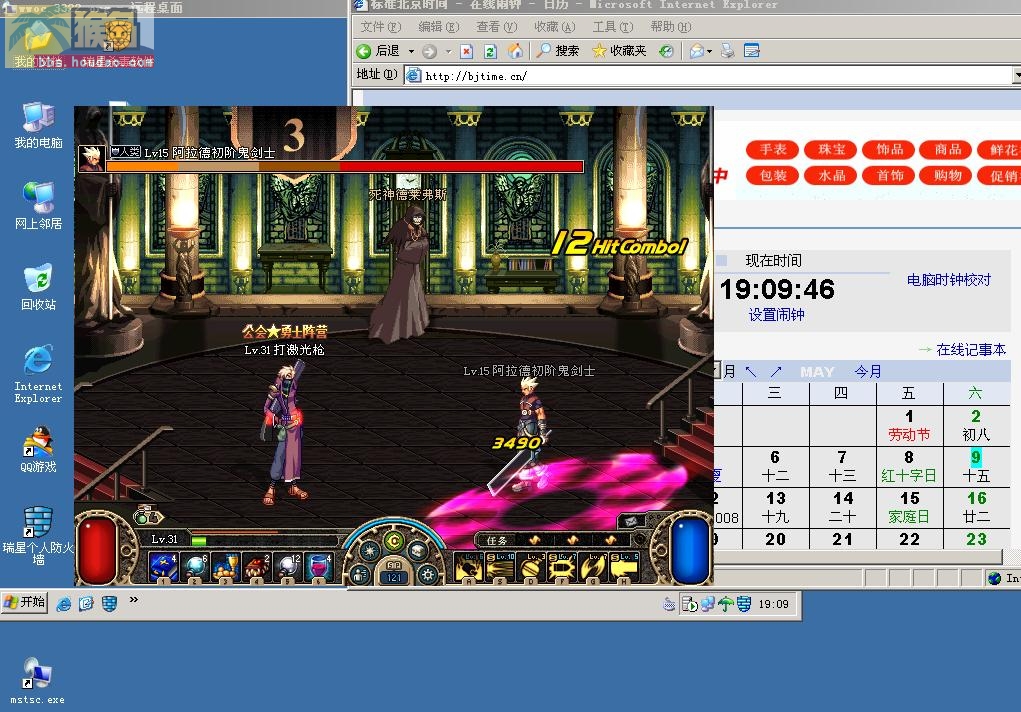This screenshot has height=712, width=1021.
Task: Activate game skill slot H
Action: point(624,568)
